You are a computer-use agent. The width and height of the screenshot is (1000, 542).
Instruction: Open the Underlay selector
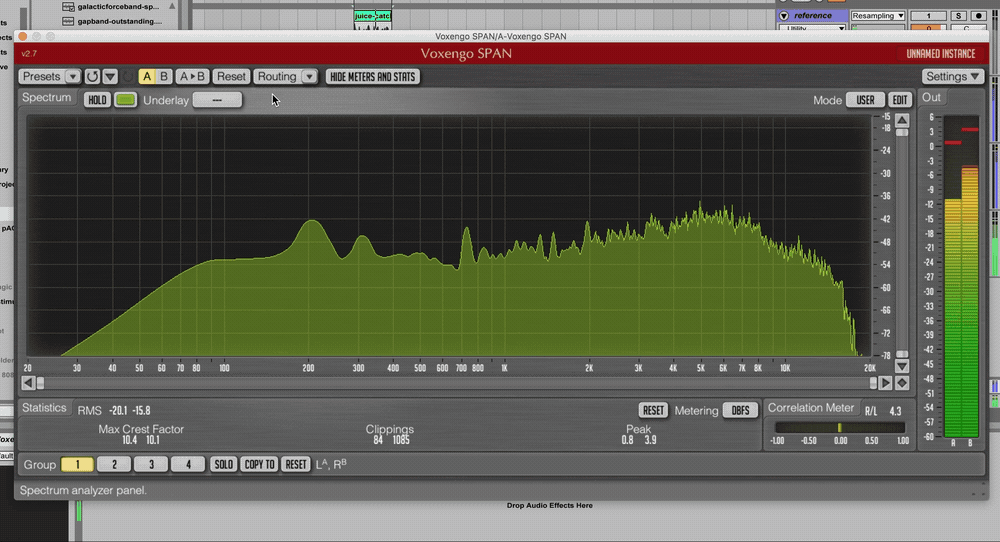coord(217,100)
